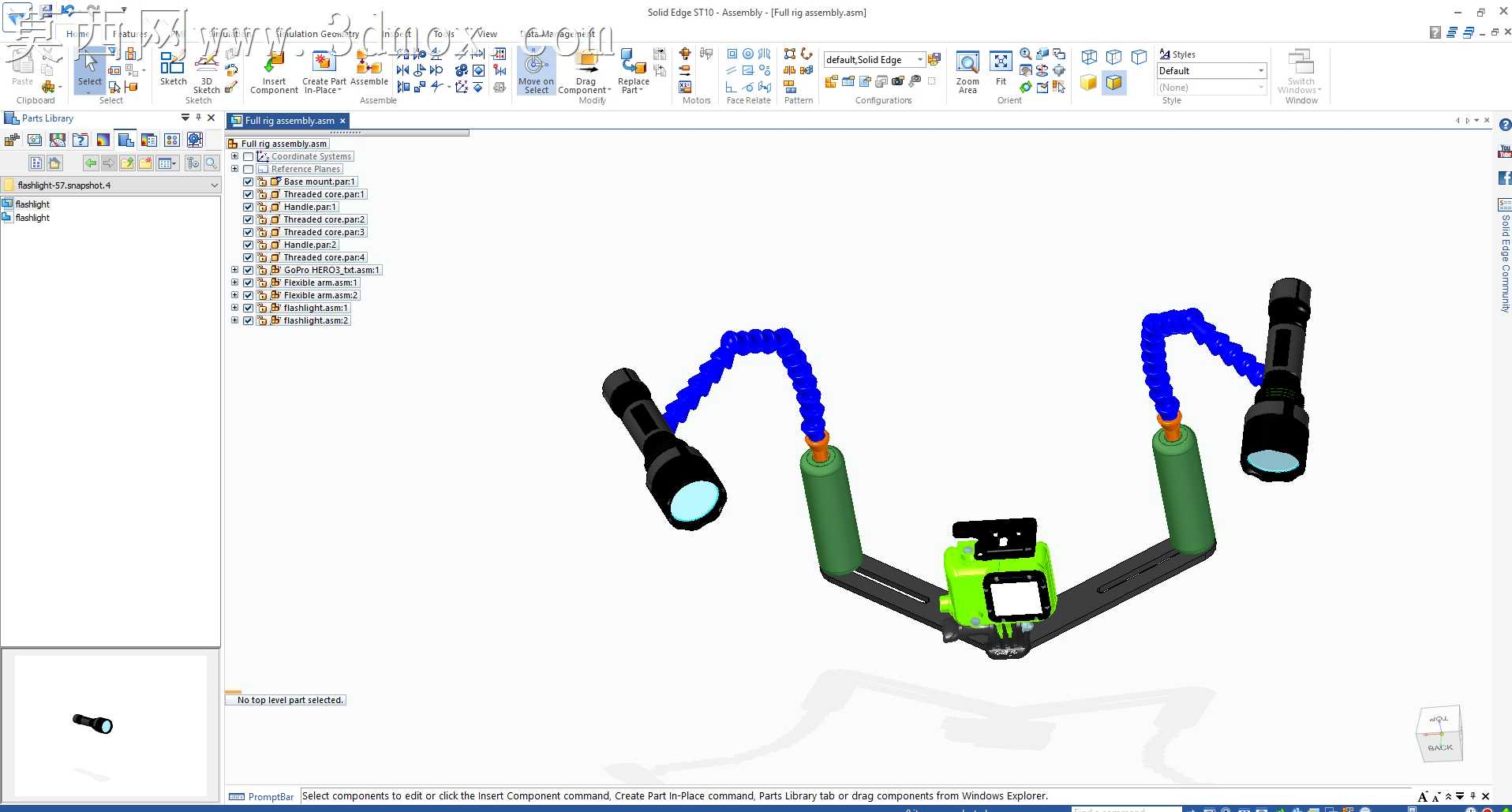Expand the Reference Planes node
This screenshot has width=1512, height=812.
[x=234, y=169]
